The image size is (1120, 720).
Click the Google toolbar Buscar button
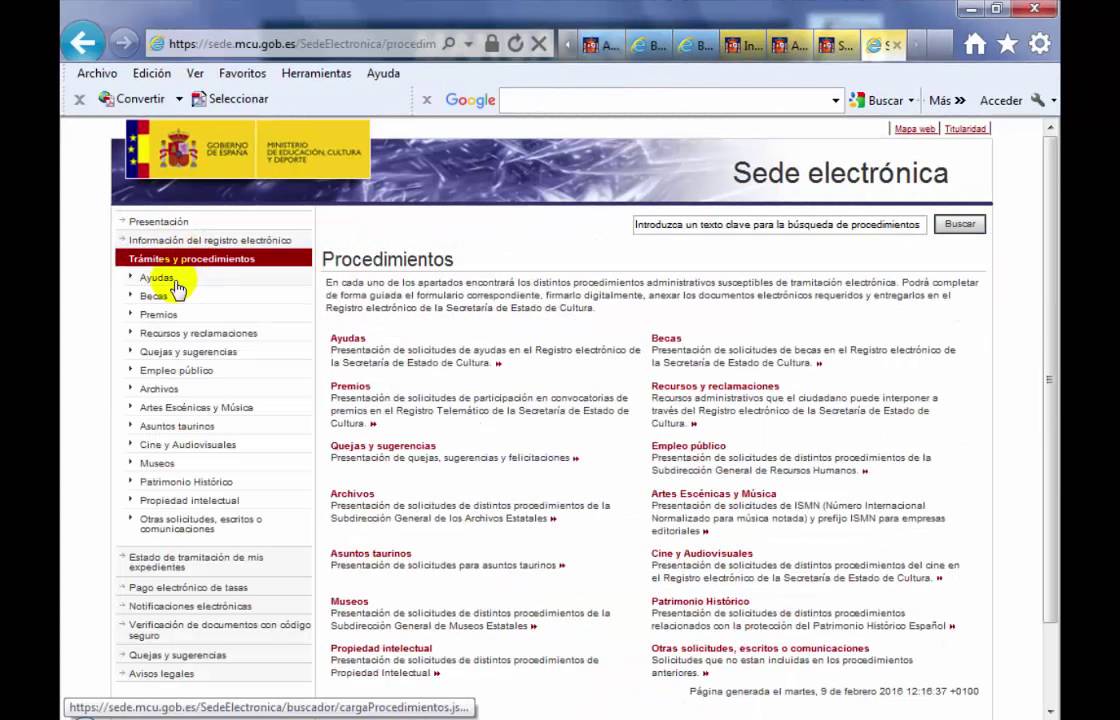click(876, 101)
